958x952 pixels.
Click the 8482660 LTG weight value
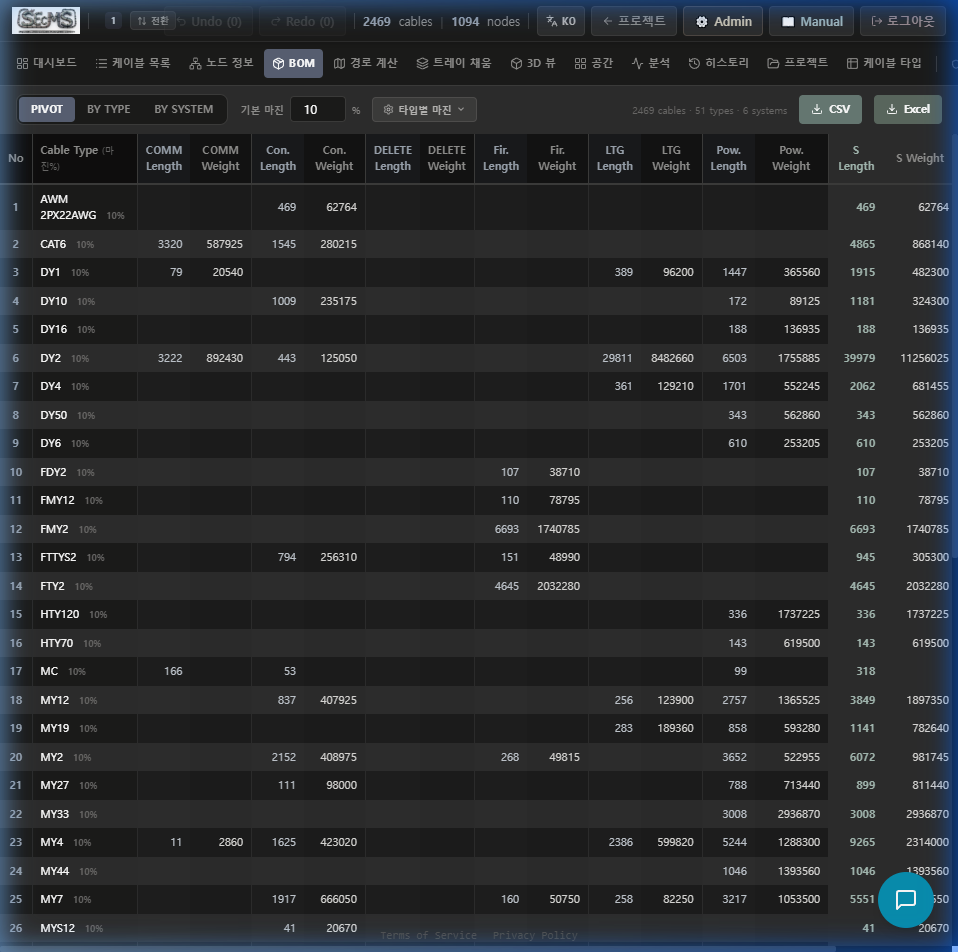[672, 358]
